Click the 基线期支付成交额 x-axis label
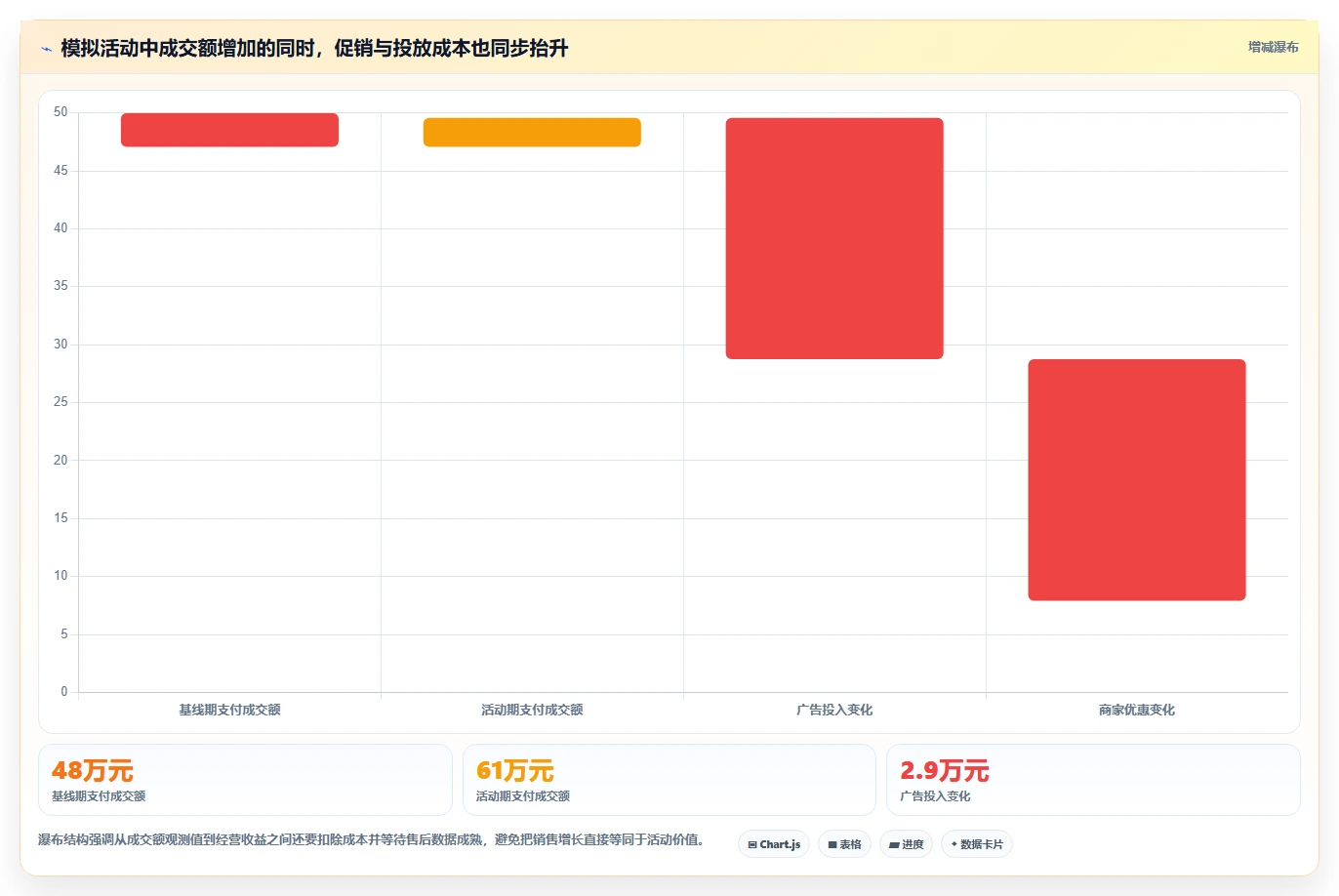The height and width of the screenshot is (896, 1339). point(229,711)
